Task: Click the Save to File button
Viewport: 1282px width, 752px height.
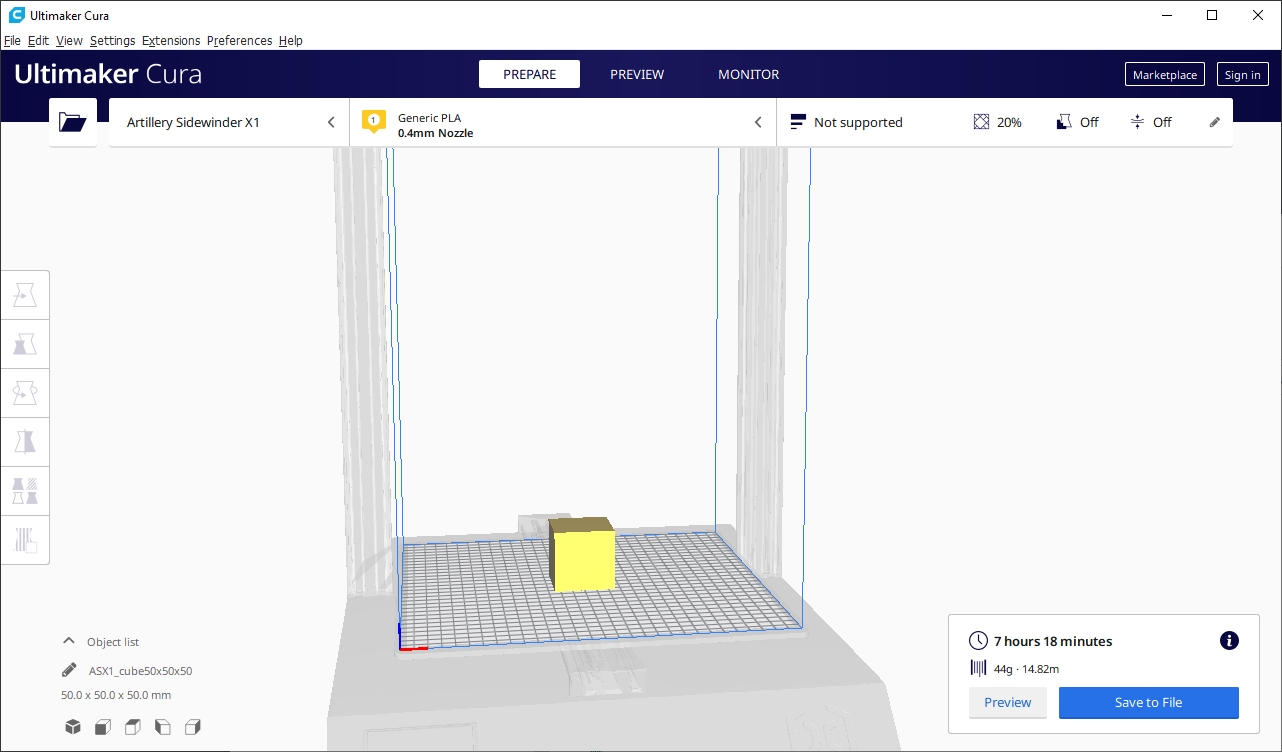Action: [x=1148, y=703]
